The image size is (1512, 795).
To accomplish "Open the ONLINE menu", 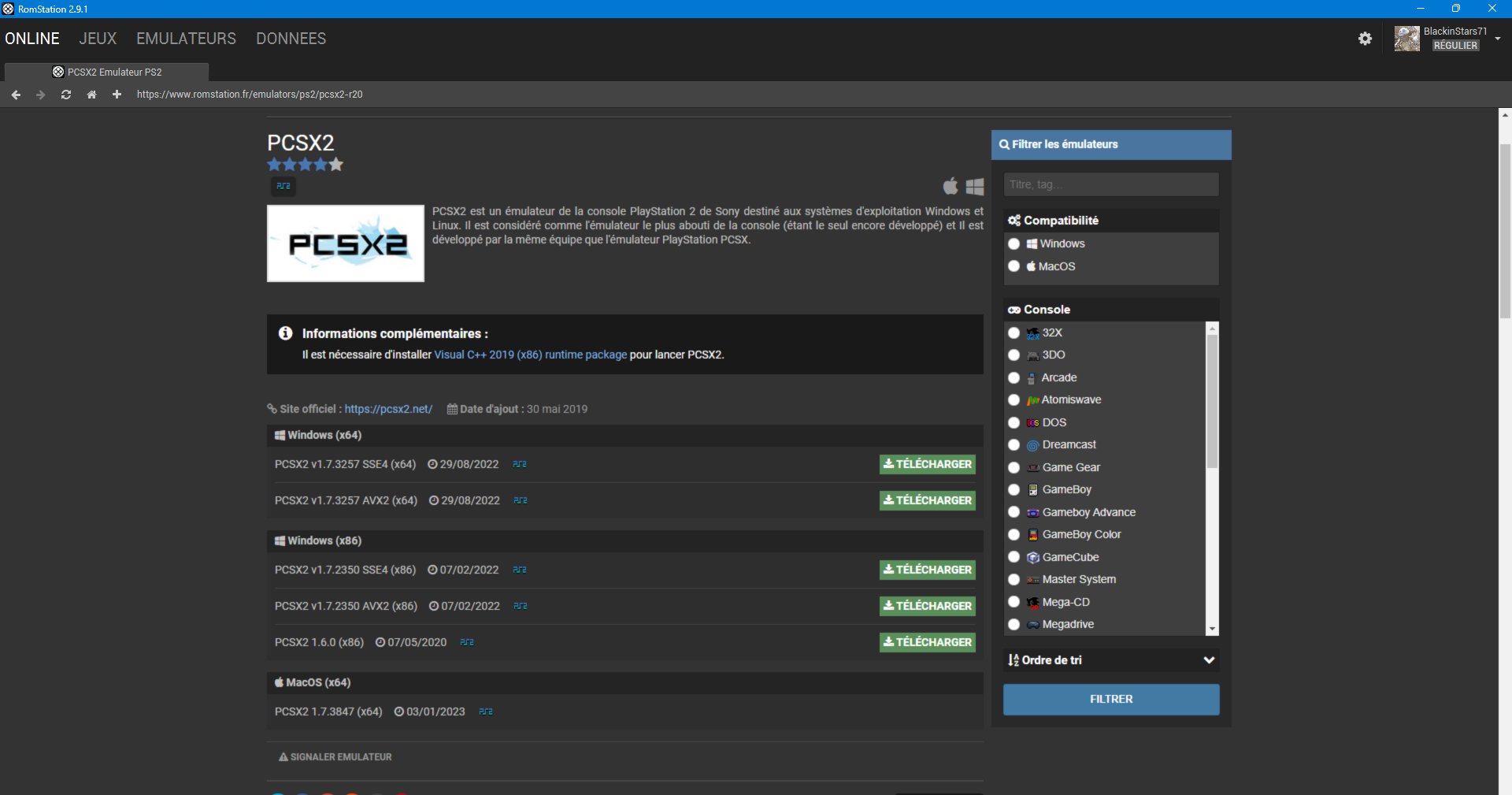I will click(x=32, y=39).
